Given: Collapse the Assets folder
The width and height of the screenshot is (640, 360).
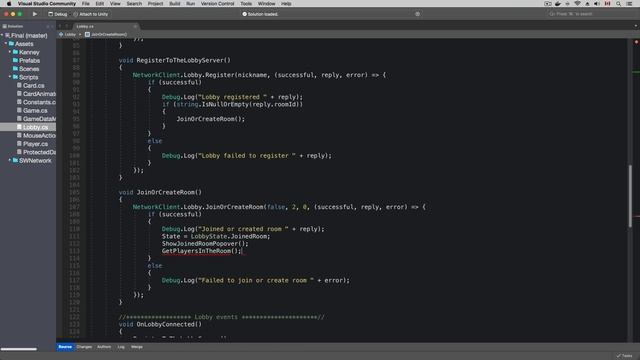Looking at the screenshot, I should point(6,44).
